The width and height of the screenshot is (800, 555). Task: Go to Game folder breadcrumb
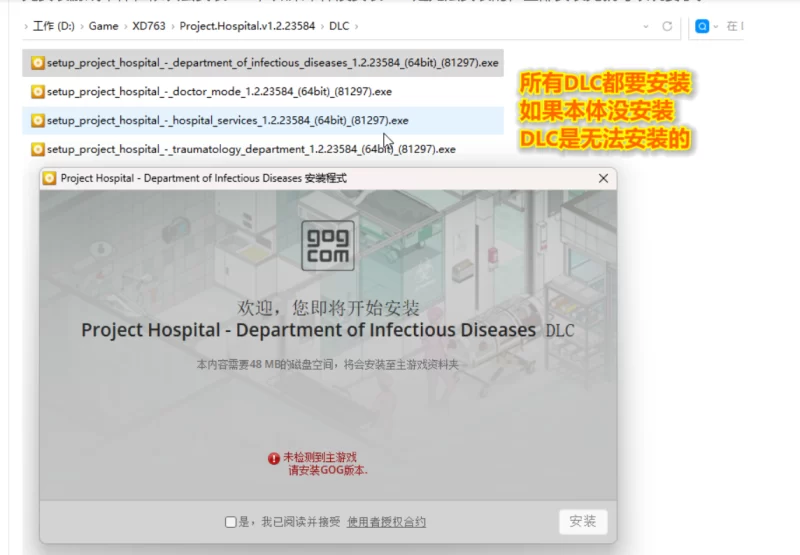104,26
